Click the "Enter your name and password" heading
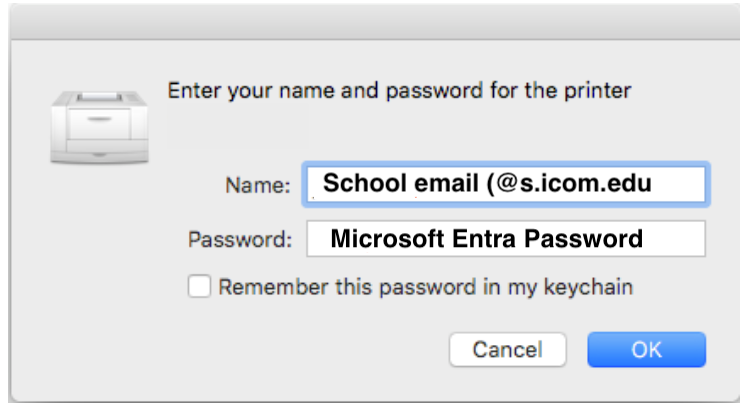Screen dimensions: 746x406 [x=399, y=91]
